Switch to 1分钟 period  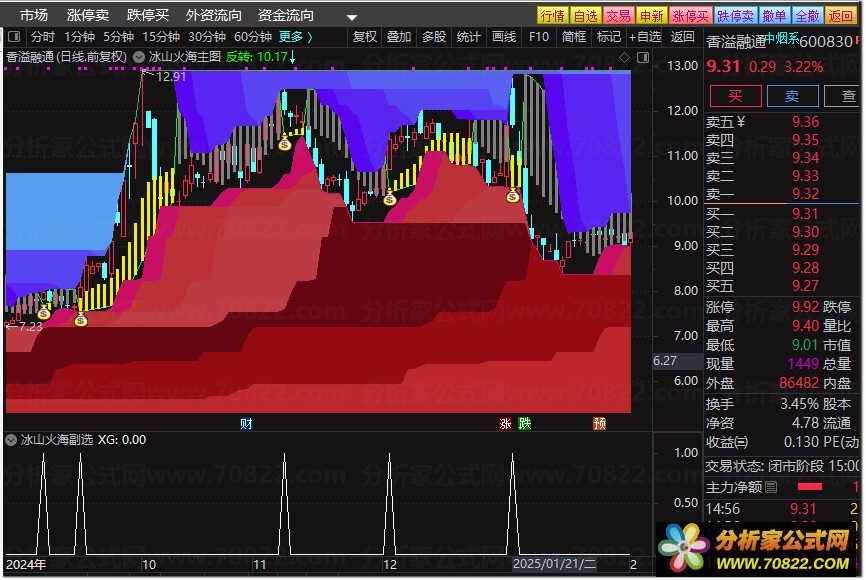coord(80,37)
